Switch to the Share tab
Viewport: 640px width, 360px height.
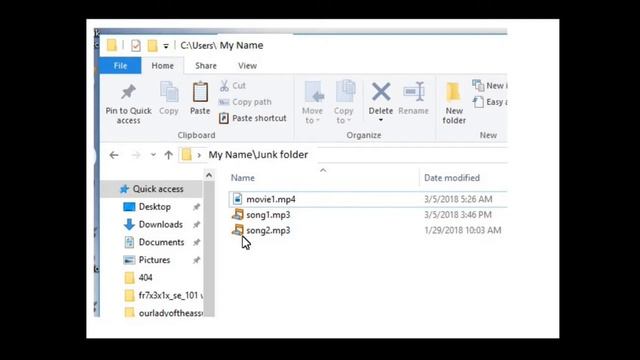[206, 66]
